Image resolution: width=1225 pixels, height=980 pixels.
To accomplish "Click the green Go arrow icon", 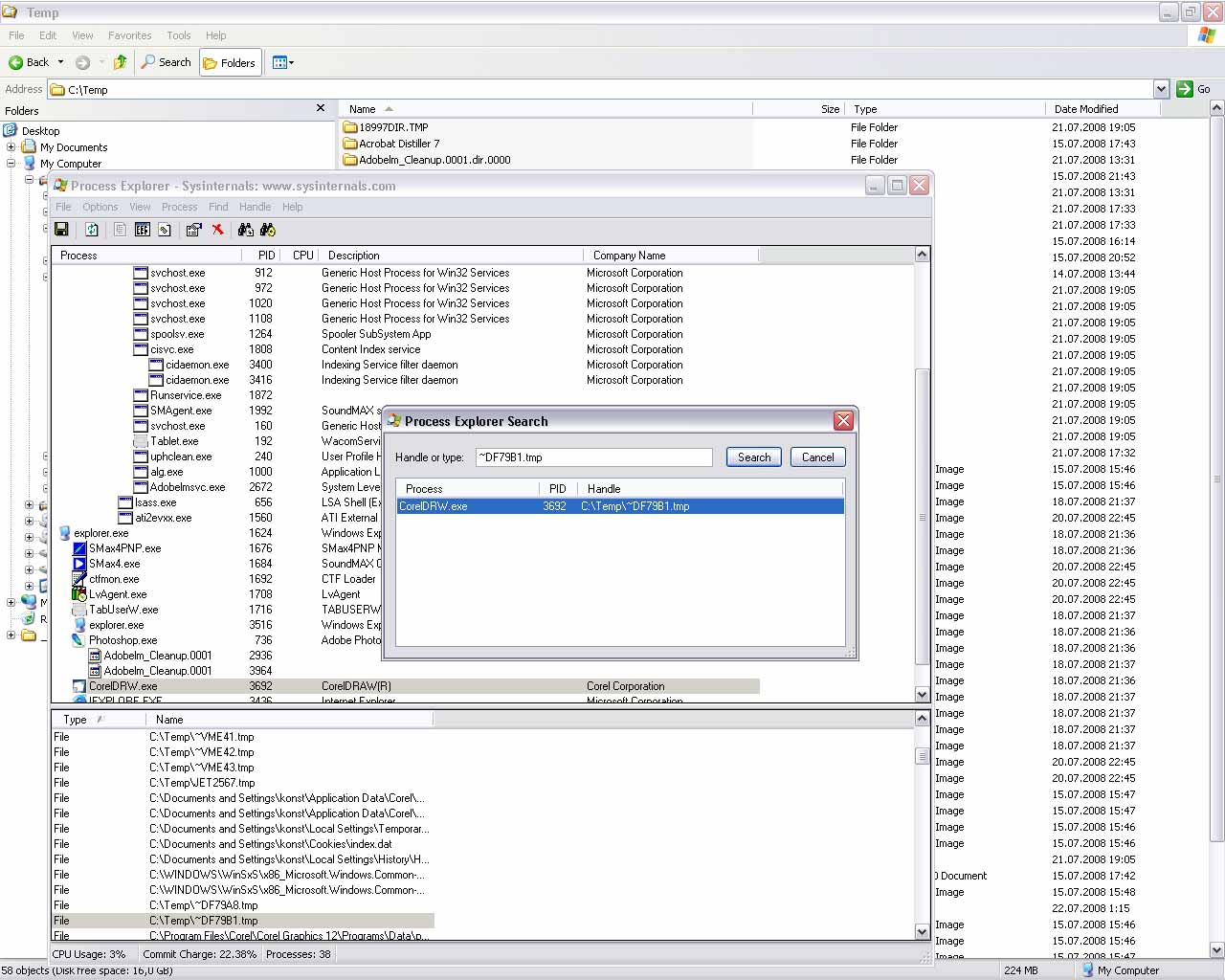I will coord(1185,89).
